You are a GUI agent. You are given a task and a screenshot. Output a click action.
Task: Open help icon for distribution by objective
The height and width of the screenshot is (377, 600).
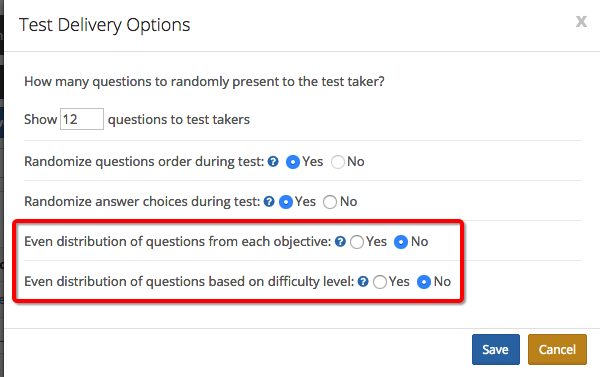340,242
